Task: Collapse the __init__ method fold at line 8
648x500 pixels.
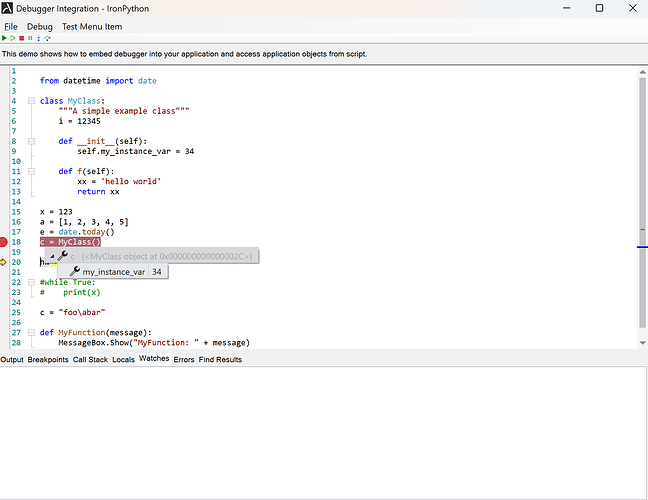Action: 31,141
